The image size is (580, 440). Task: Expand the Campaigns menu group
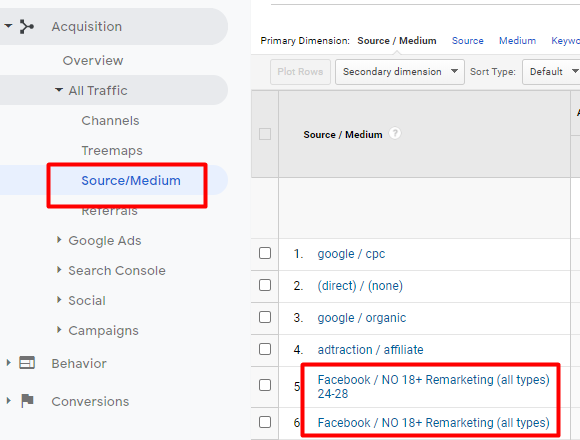pyautogui.click(x=59, y=330)
